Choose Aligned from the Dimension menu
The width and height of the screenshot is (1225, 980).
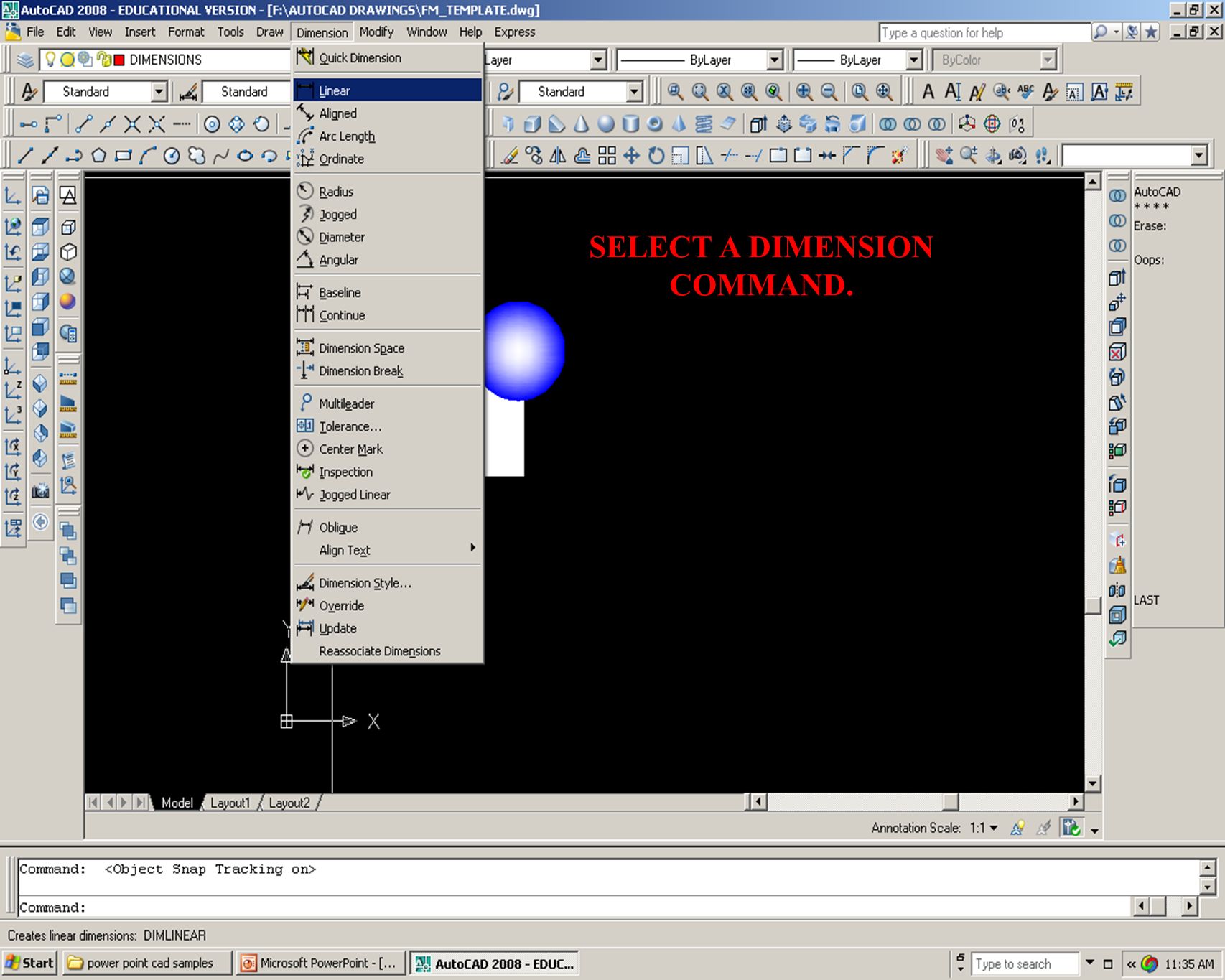coord(388,113)
